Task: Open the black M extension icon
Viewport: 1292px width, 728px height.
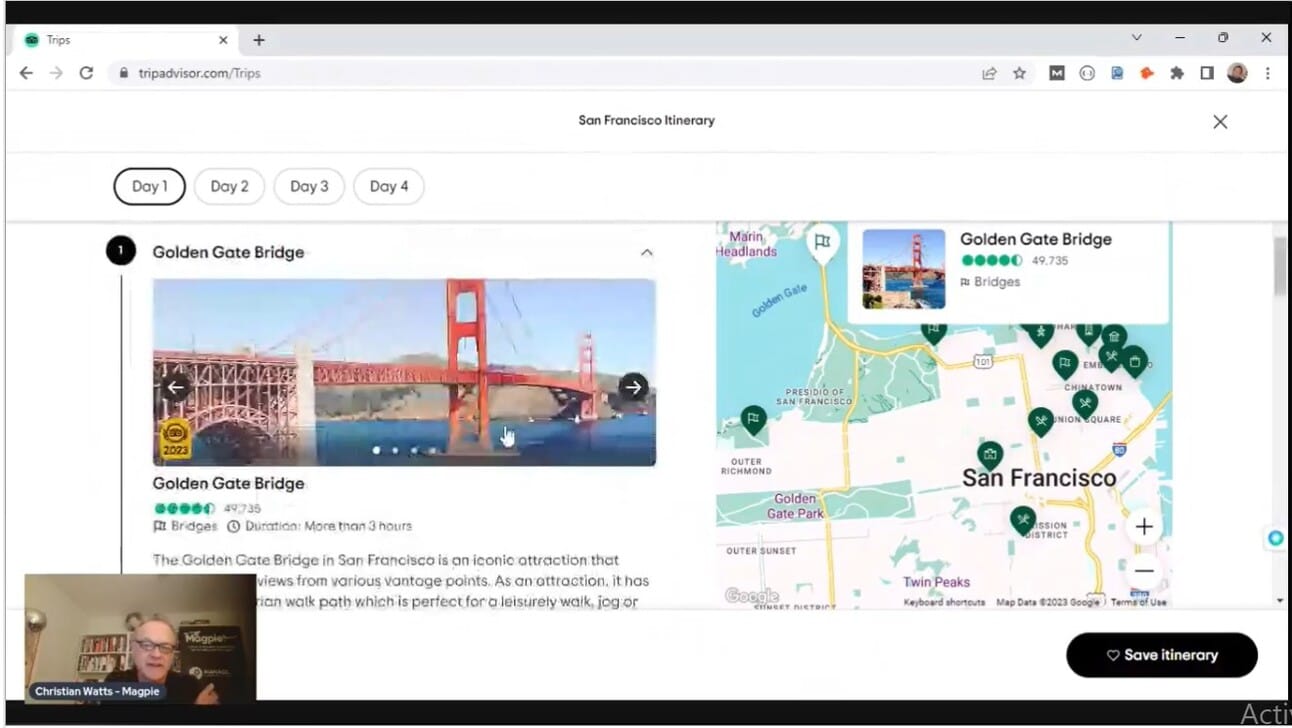Action: pyautogui.click(x=1056, y=73)
